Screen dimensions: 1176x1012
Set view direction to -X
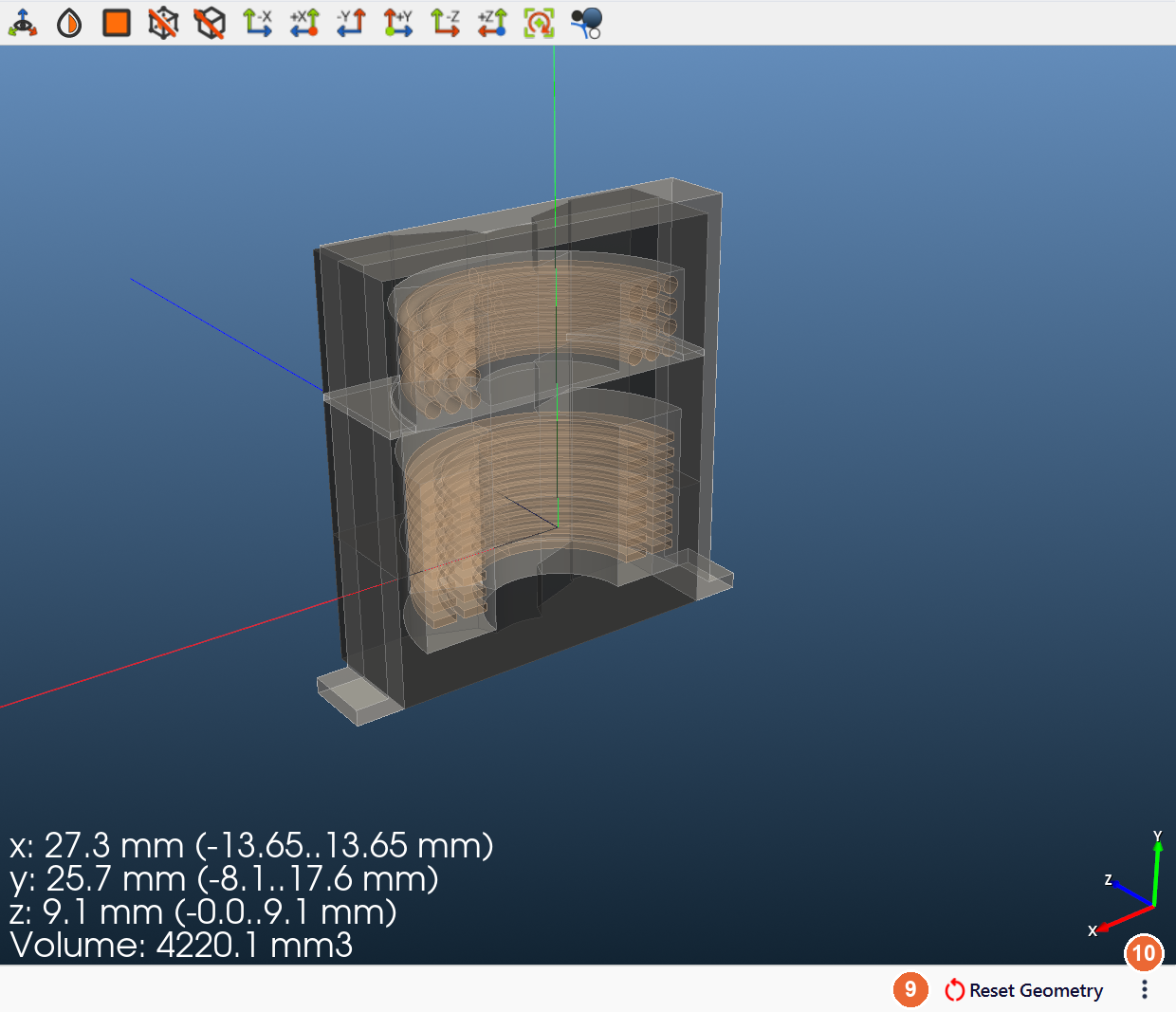click(257, 23)
